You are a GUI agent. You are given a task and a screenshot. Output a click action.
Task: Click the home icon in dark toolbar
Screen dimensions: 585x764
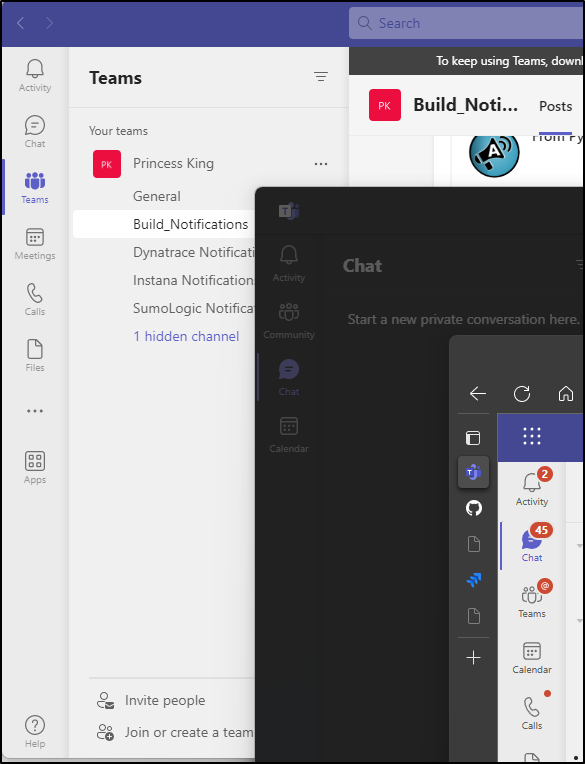pos(566,393)
